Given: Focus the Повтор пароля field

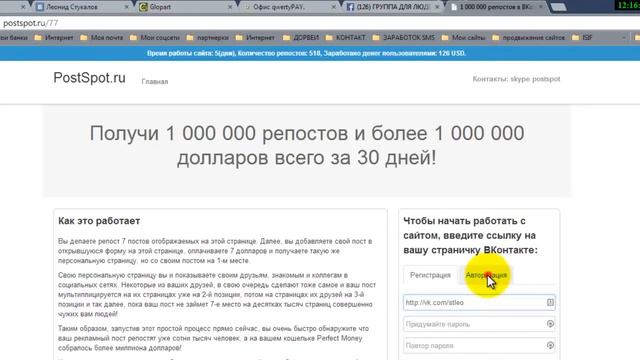Looking at the screenshot, I should click(x=479, y=346).
